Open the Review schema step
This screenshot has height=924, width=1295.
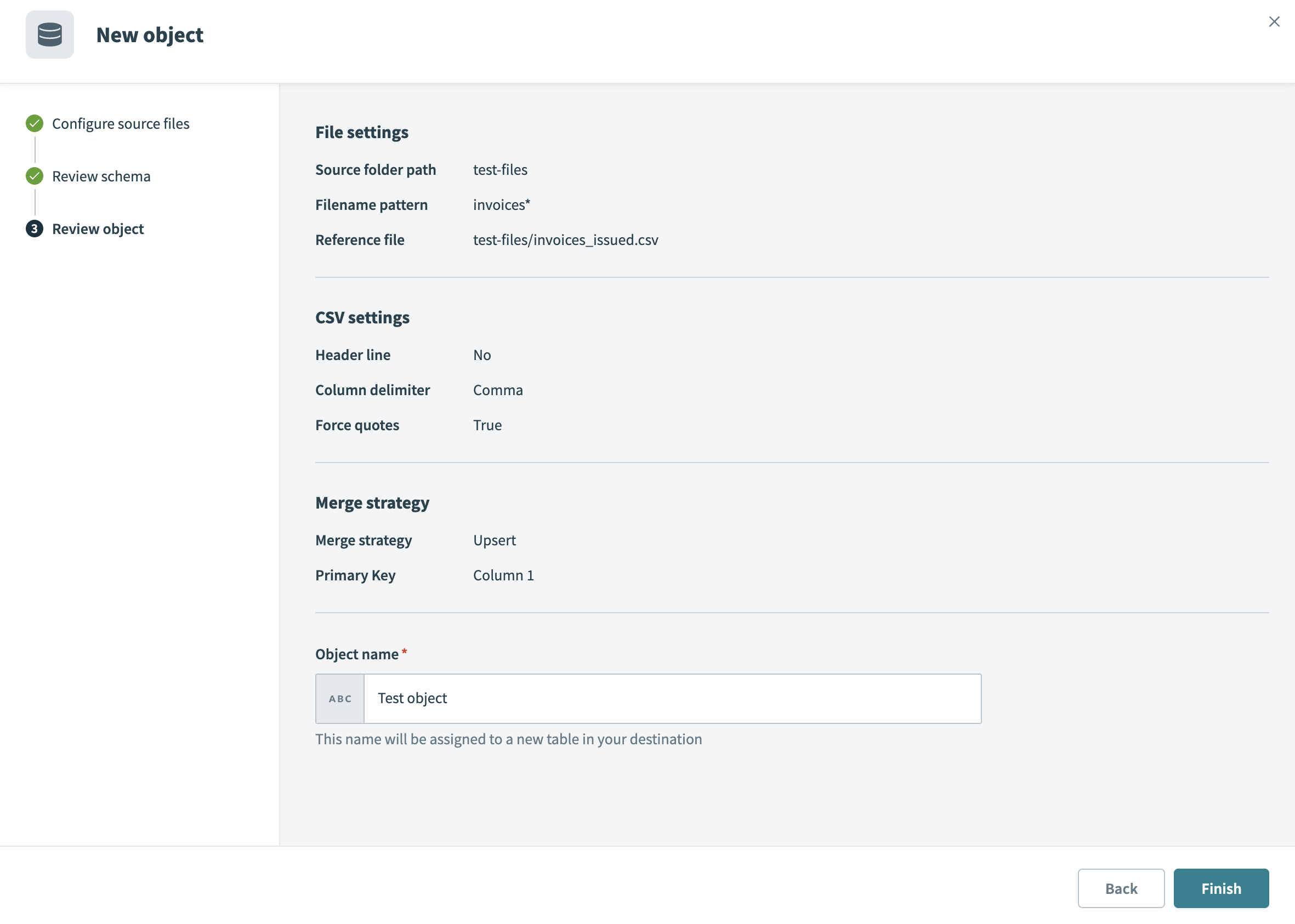click(x=101, y=176)
